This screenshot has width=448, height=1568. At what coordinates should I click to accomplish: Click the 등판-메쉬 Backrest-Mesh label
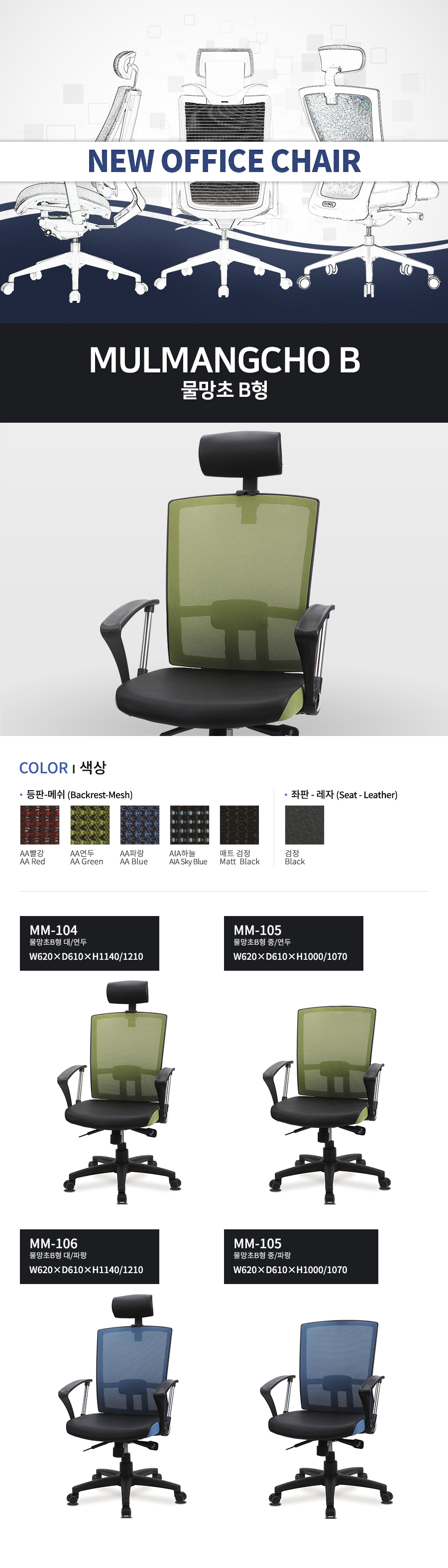(x=79, y=794)
